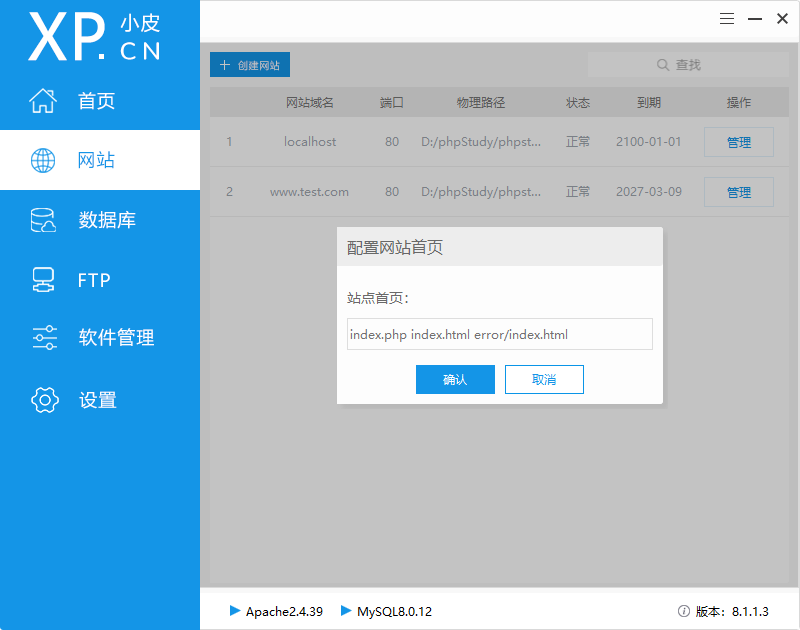
Task: Click 管理 for www.test.com row
Action: (x=739, y=192)
